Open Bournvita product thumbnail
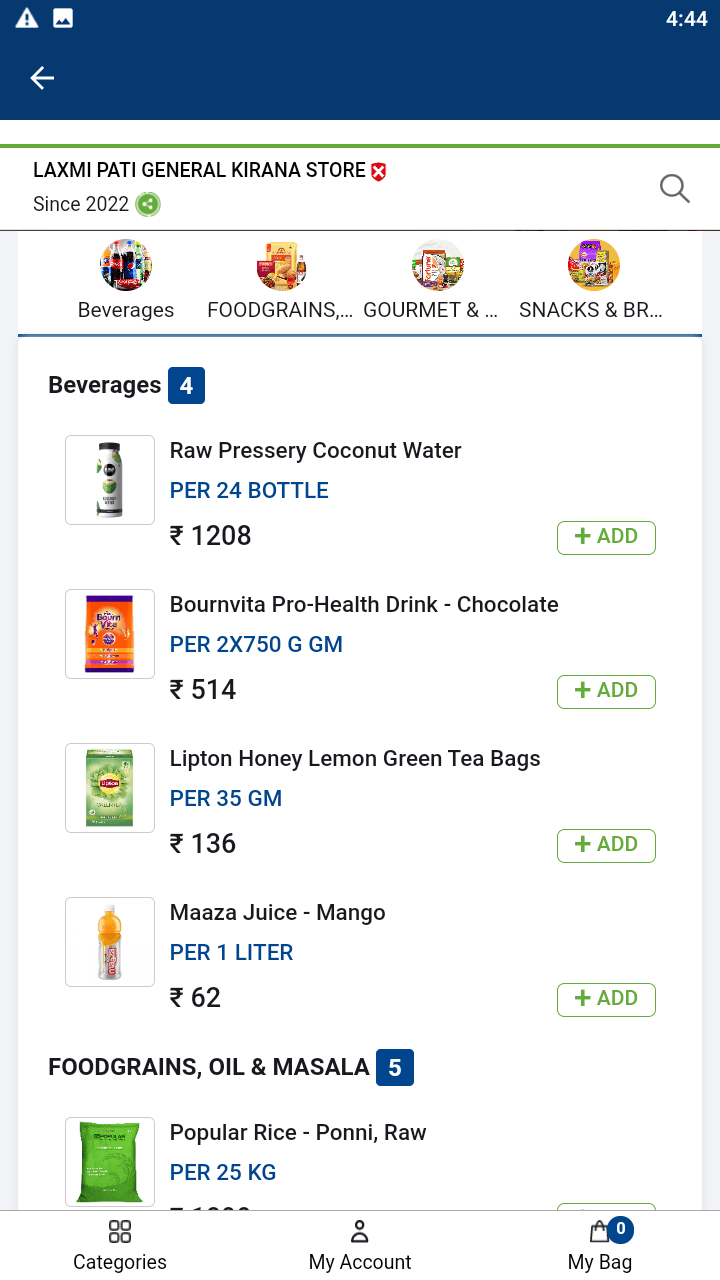Screen dimensions: 720x1280 [x=110, y=634]
